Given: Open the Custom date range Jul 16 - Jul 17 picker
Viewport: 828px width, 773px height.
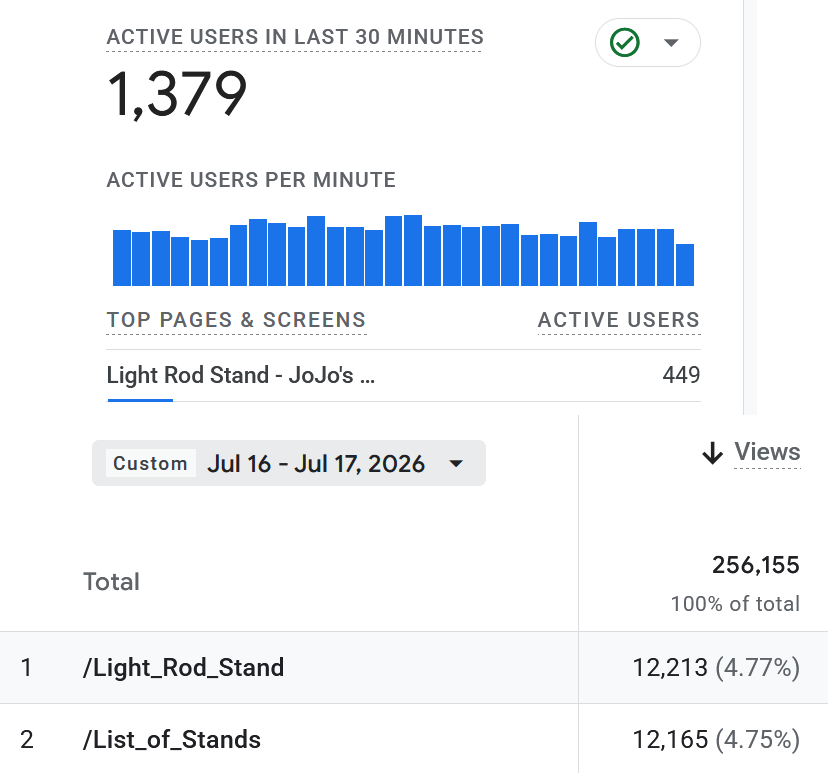Looking at the screenshot, I should tap(289, 463).
